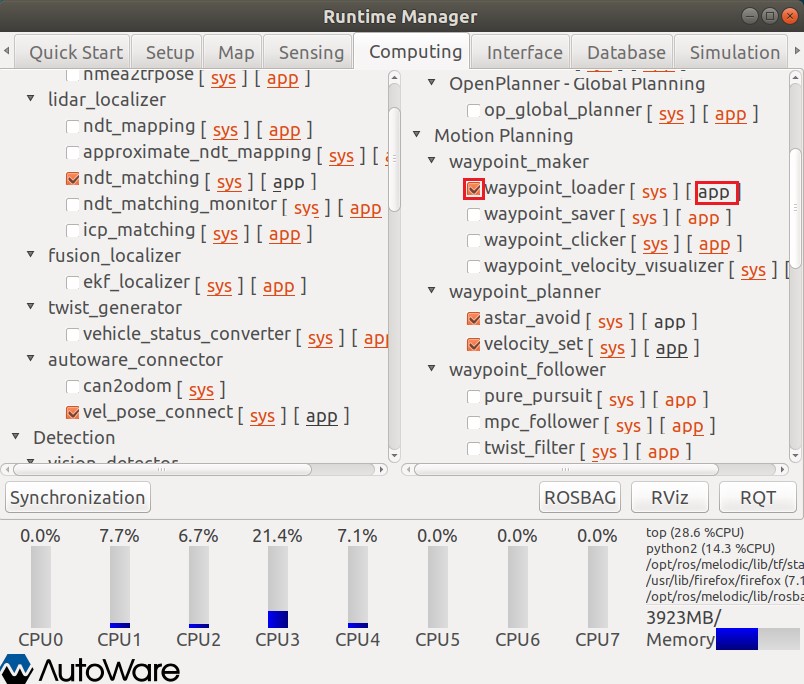Open the app link for waypoint_loader

[x=714, y=193]
